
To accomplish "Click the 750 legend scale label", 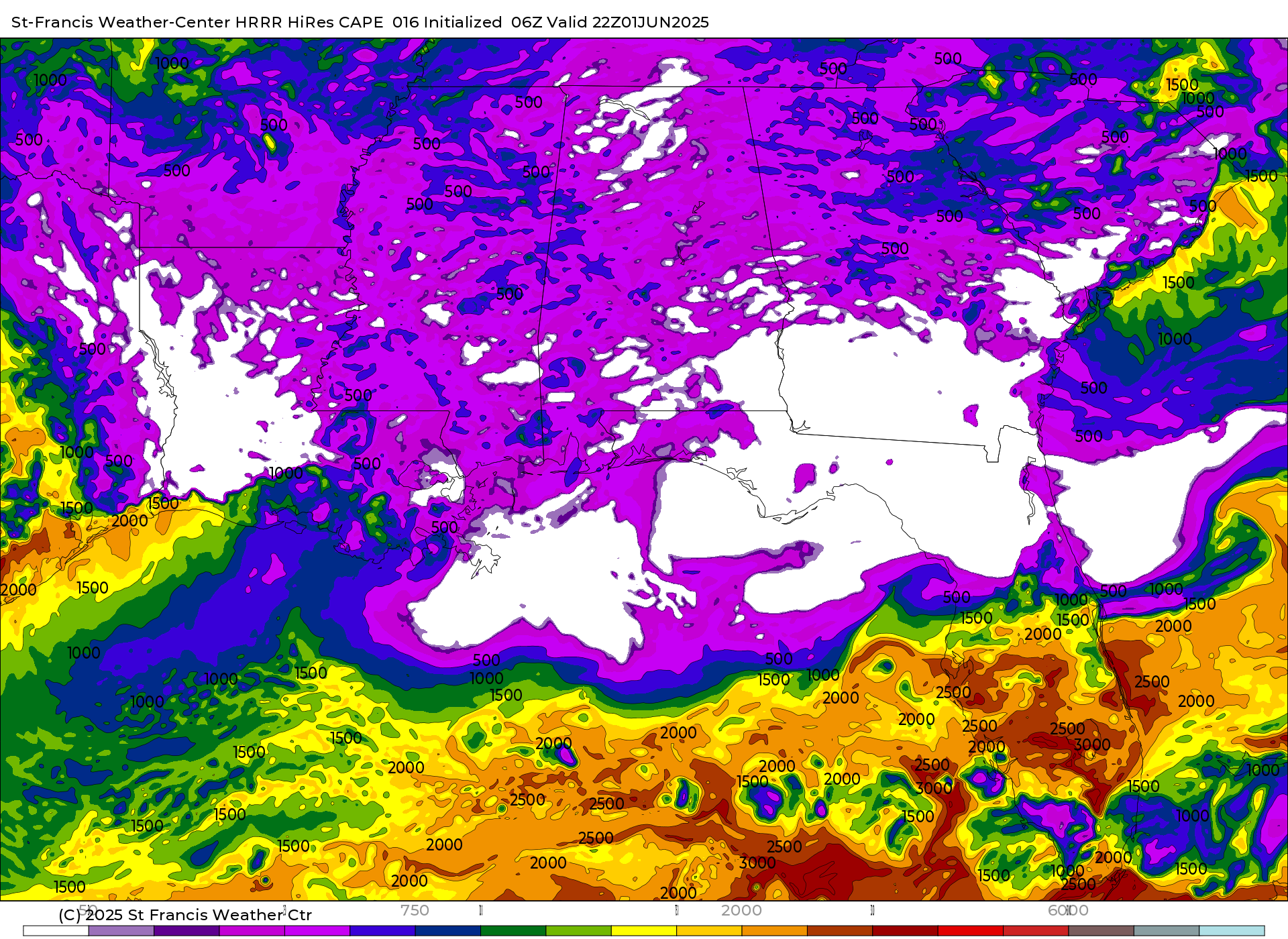I will [415, 911].
